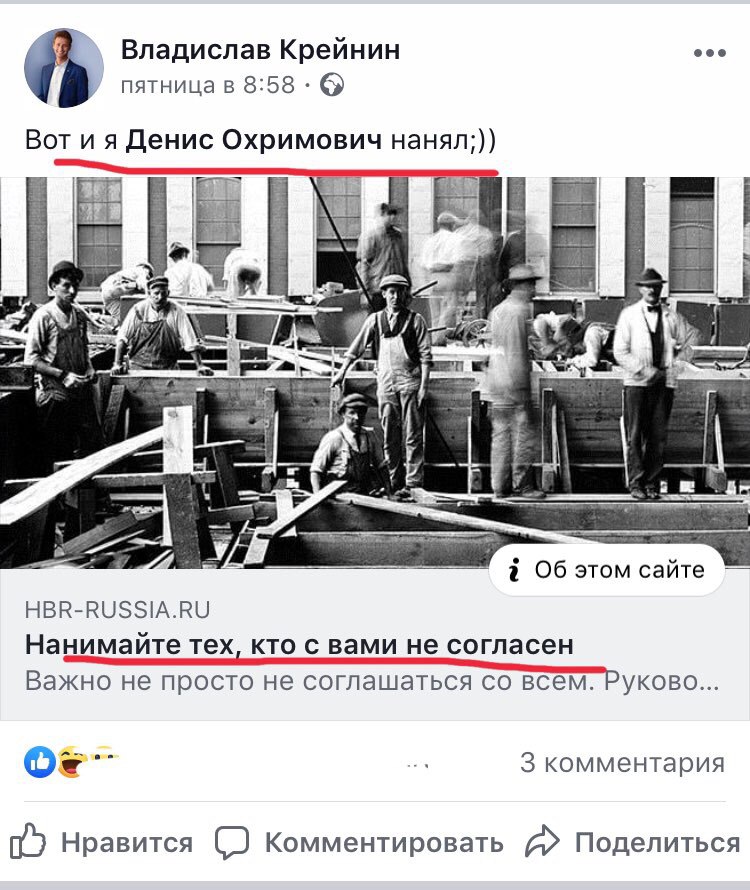Image resolution: width=750 pixels, height=890 pixels.
Task: Click the пятница в 8:58 timestamp
Action: (208, 85)
